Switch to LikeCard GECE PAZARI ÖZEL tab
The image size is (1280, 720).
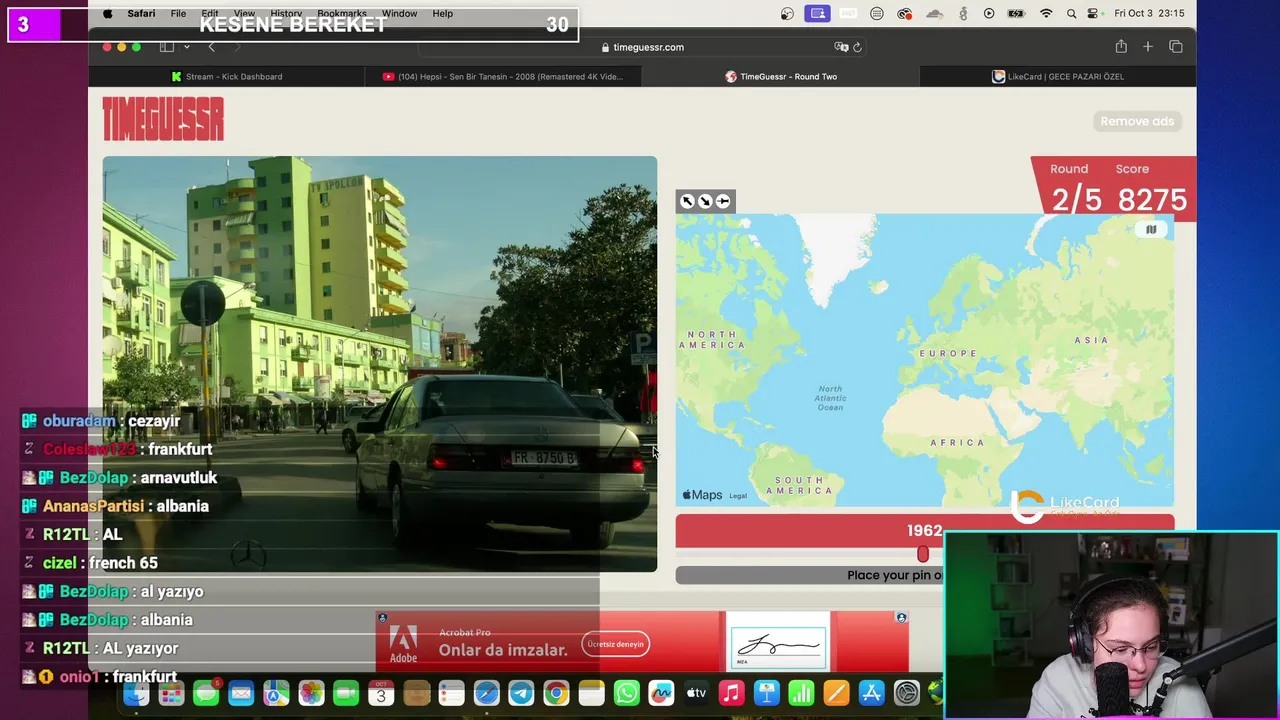(x=1058, y=76)
